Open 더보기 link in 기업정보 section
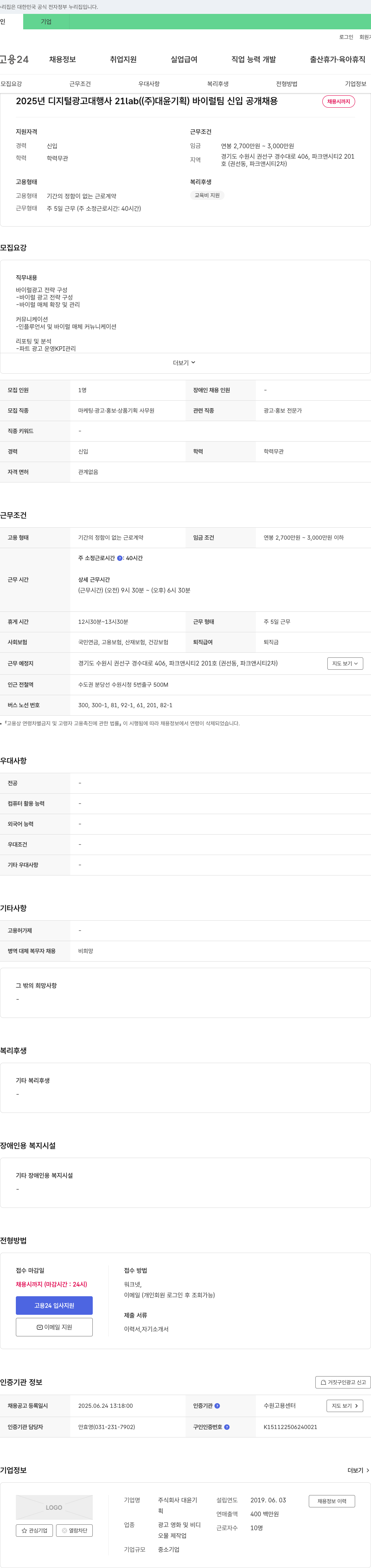This screenshot has height=1568, width=371. (x=358, y=1470)
